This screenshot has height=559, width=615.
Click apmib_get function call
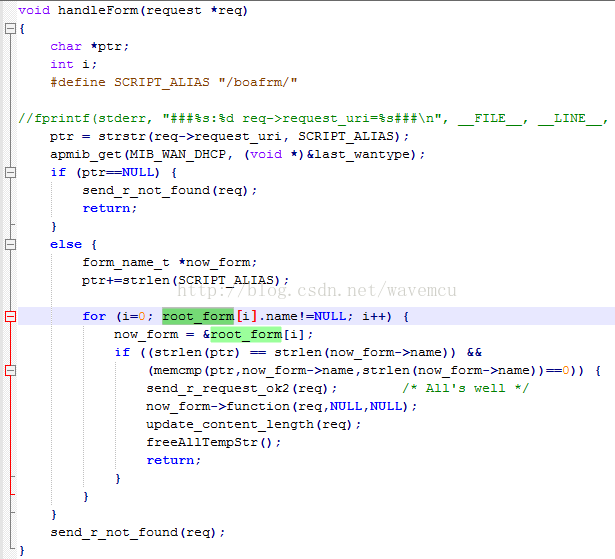[x=86, y=154]
